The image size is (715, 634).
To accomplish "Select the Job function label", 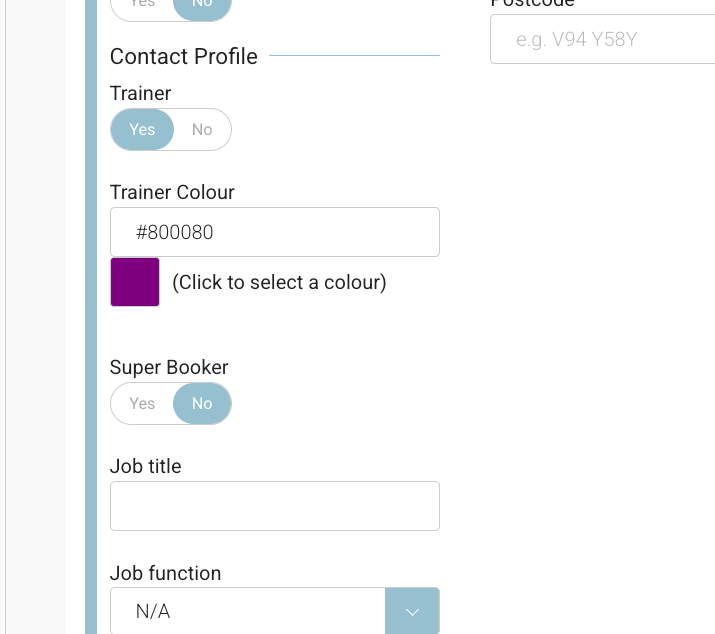I will 166,573.
